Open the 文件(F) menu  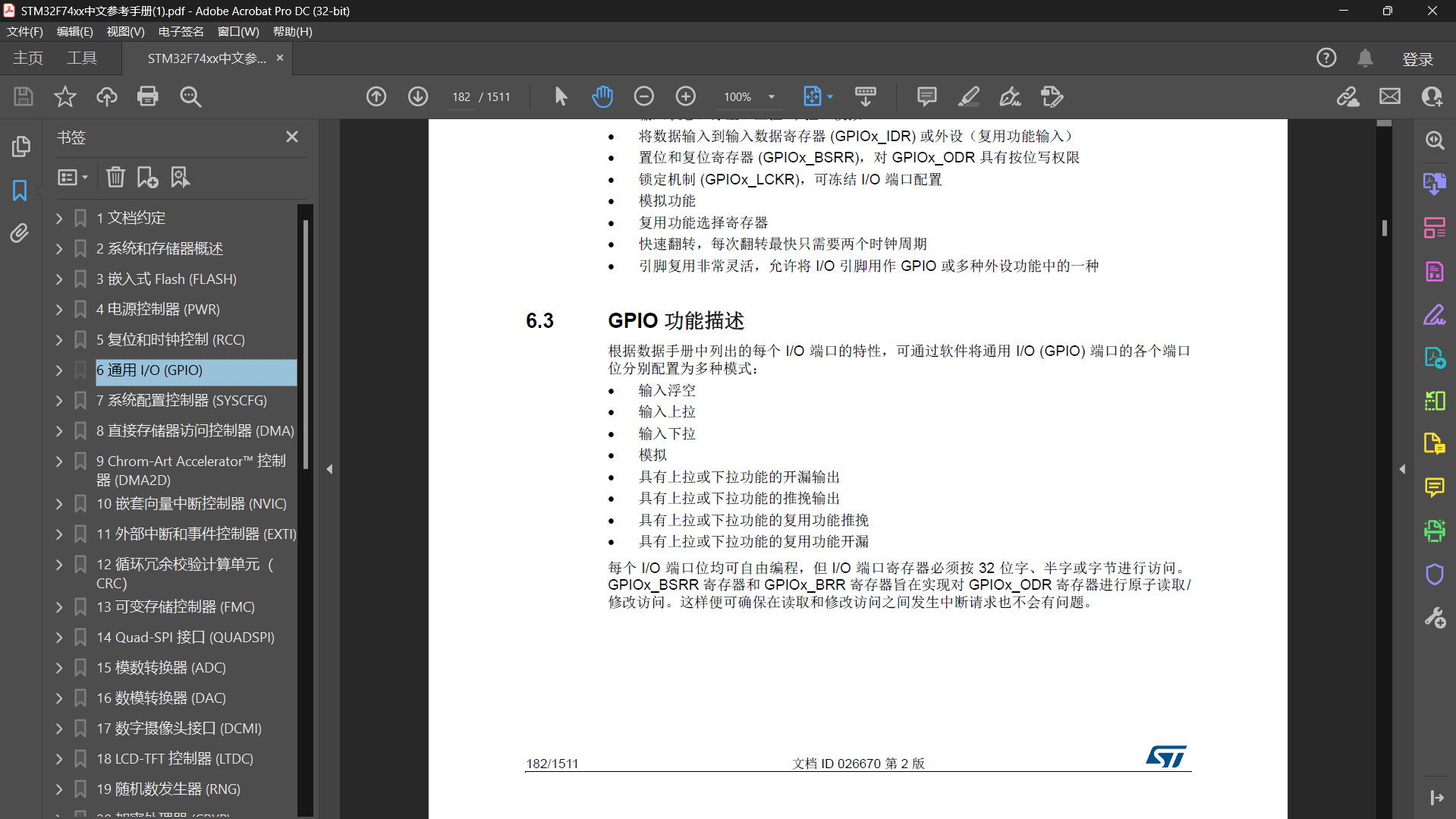(25, 31)
